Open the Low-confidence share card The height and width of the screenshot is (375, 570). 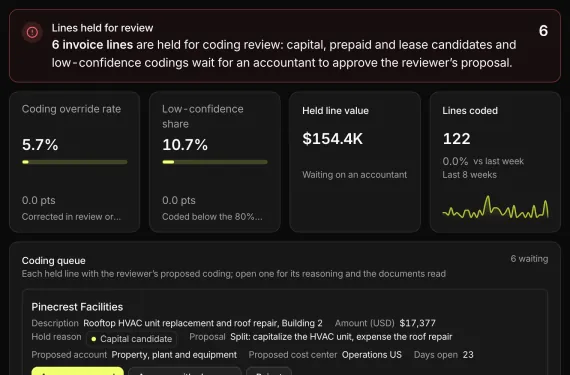(x=215, y=162)
